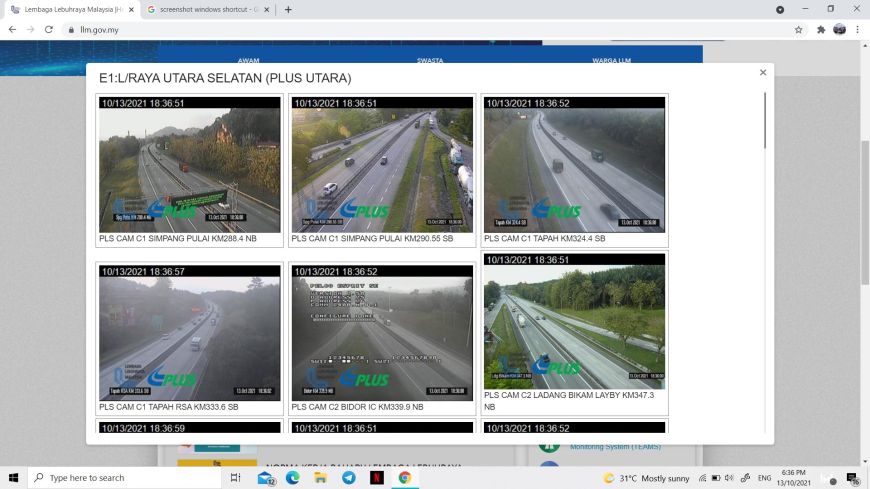The image size is (870, 489).
Task: Click caption PLS CAM C1 TAPAH KM324.4 SB
Action: [x=544, y=239]
